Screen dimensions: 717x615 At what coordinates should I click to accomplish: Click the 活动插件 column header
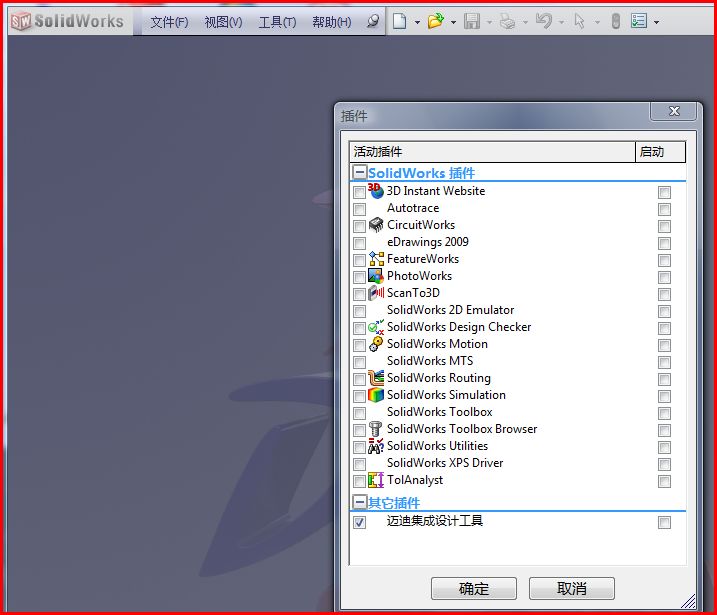[492, 152]
